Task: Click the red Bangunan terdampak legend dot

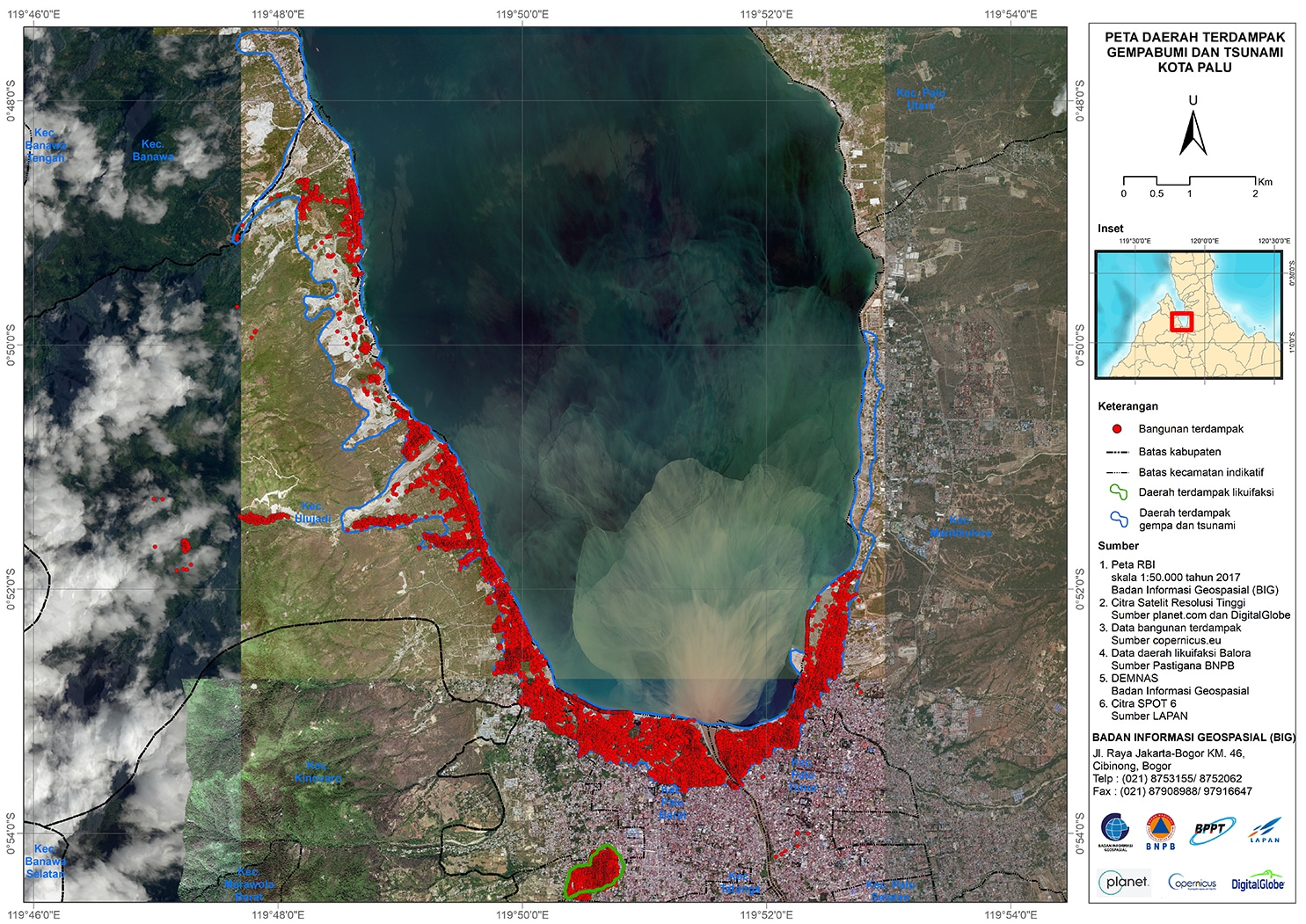Action: pos(1117,429)
